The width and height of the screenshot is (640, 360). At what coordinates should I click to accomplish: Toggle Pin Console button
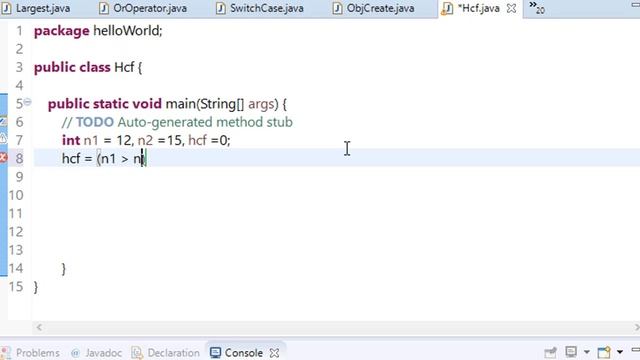(x=550, y=352)
